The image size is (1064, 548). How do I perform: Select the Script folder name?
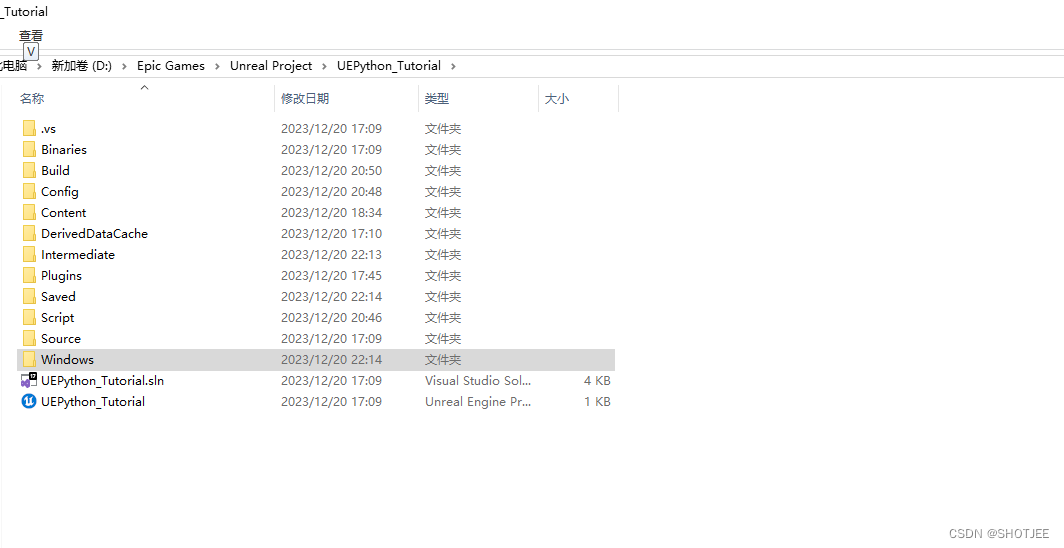coord(58,318)
